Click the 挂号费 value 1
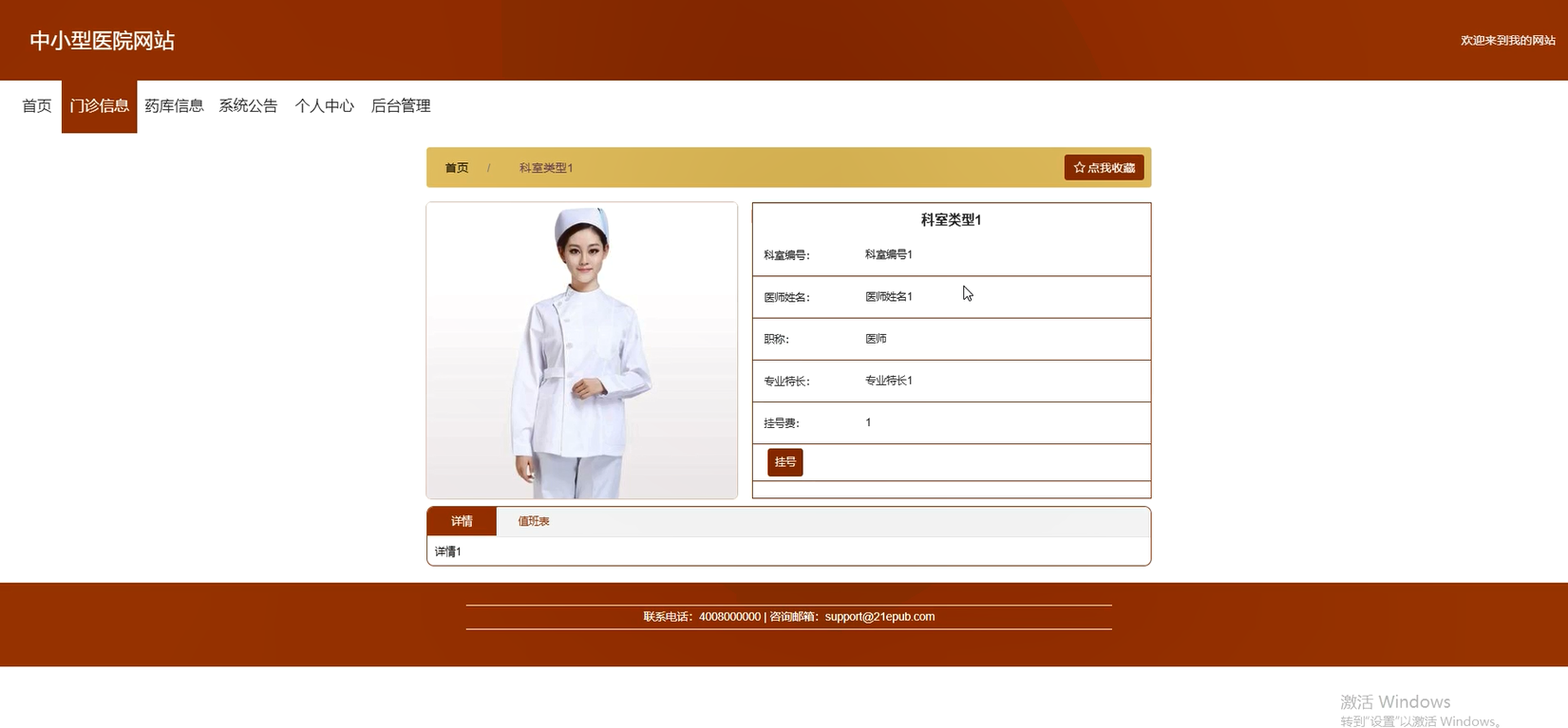The image size is (1568, 728). coord(868,422)
